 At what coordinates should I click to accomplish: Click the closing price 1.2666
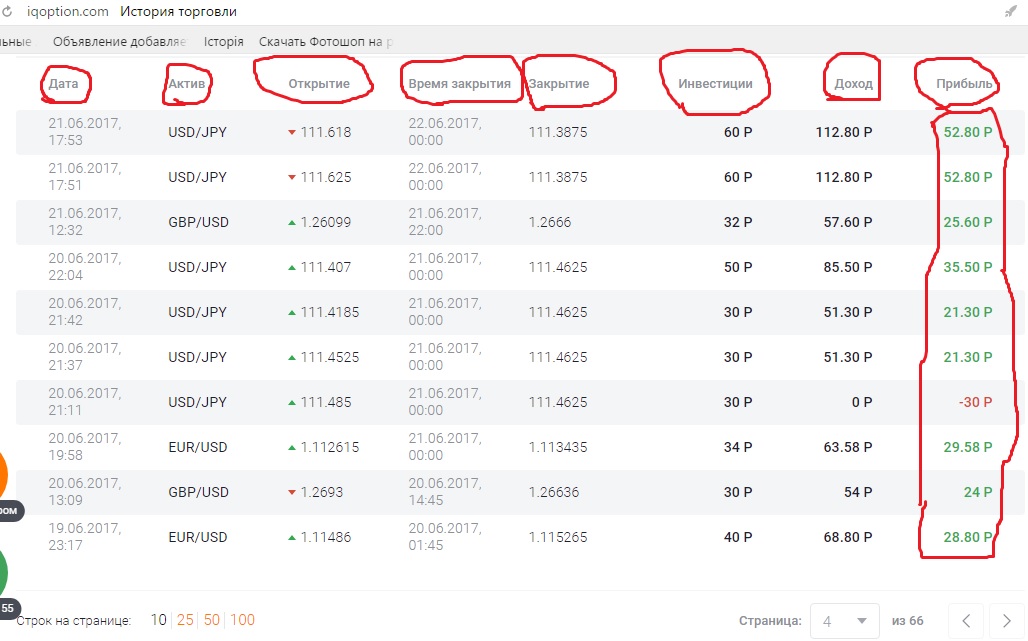point(550,223)
